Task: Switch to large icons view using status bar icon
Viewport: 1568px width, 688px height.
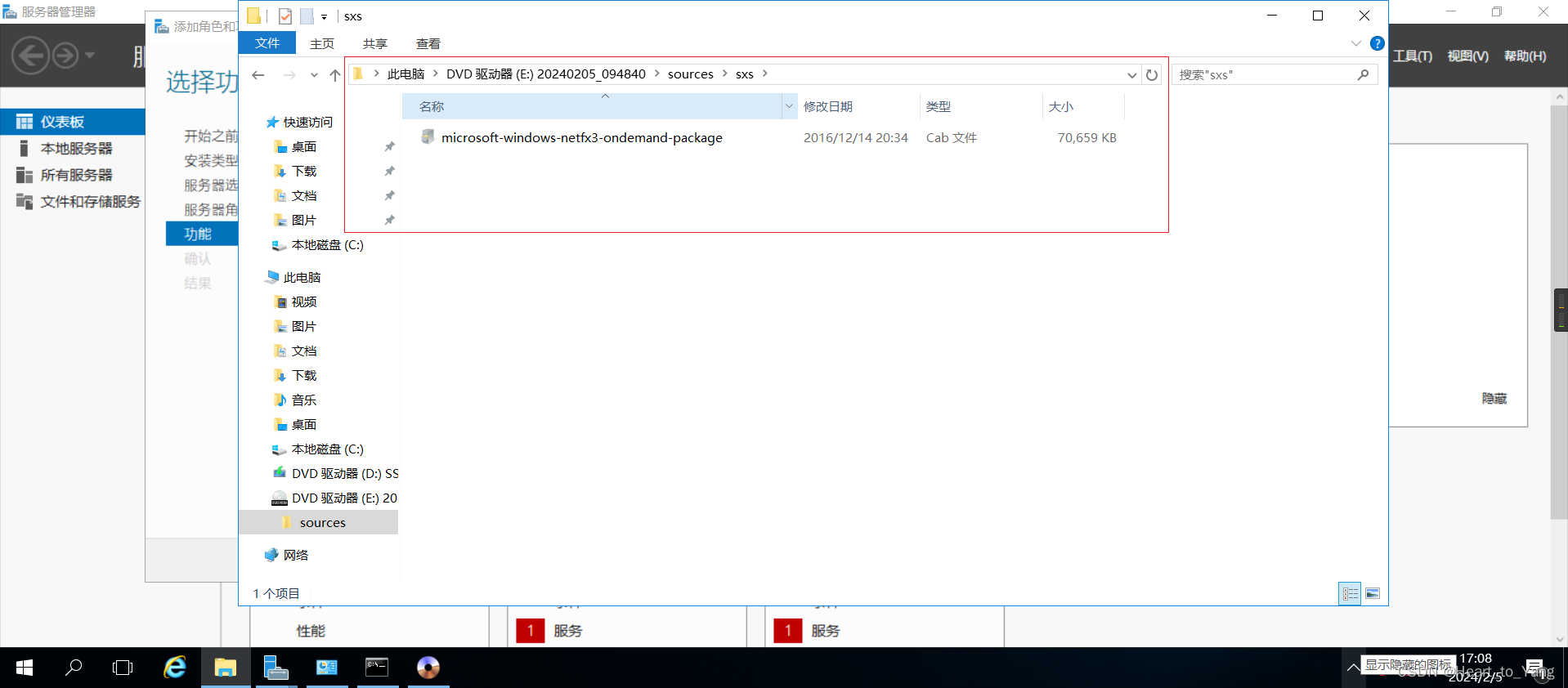Action: [1373, 594]
